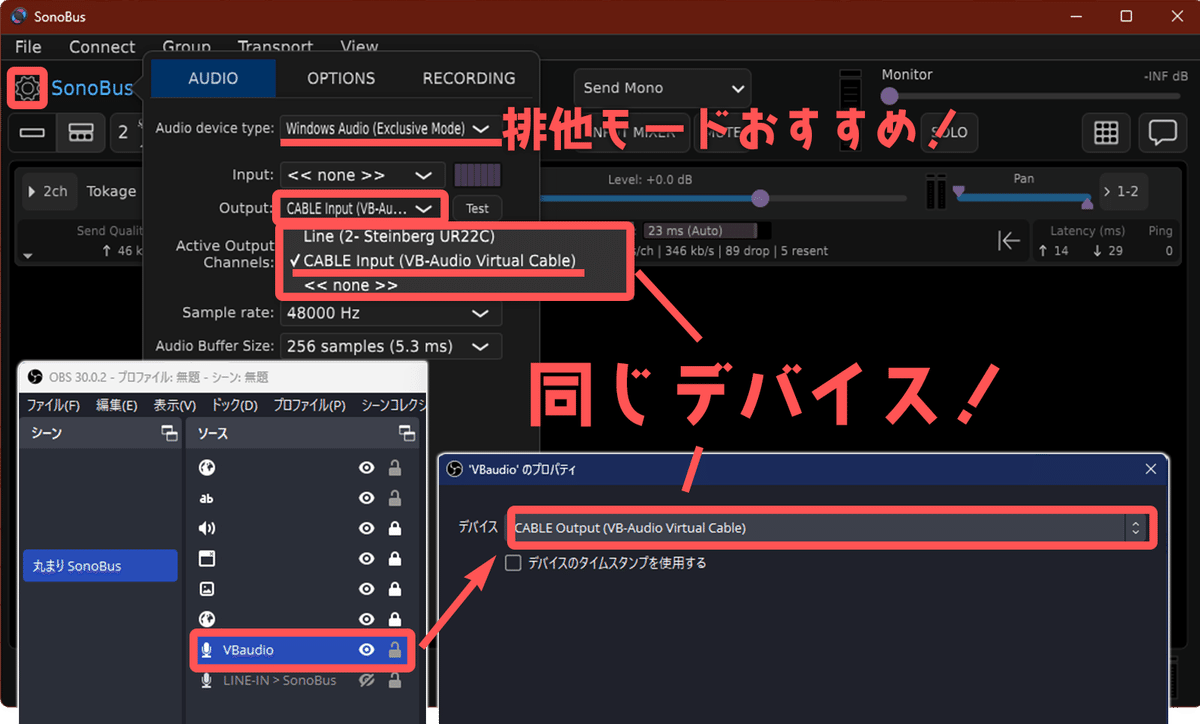
Task: Click microphone icon of LINE-IN > SonoBus source
Action: pos(207,680)
